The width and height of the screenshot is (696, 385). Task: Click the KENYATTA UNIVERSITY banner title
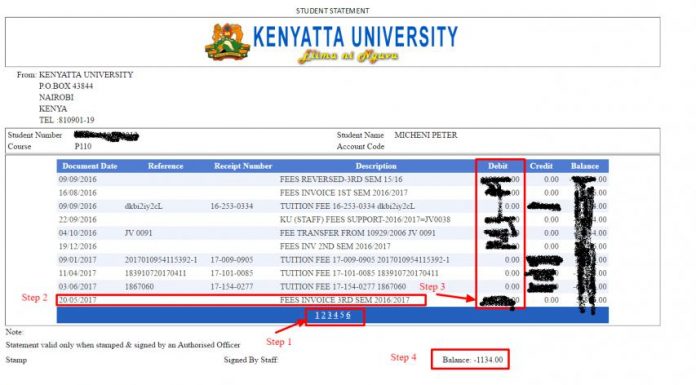tap(355, 36)
